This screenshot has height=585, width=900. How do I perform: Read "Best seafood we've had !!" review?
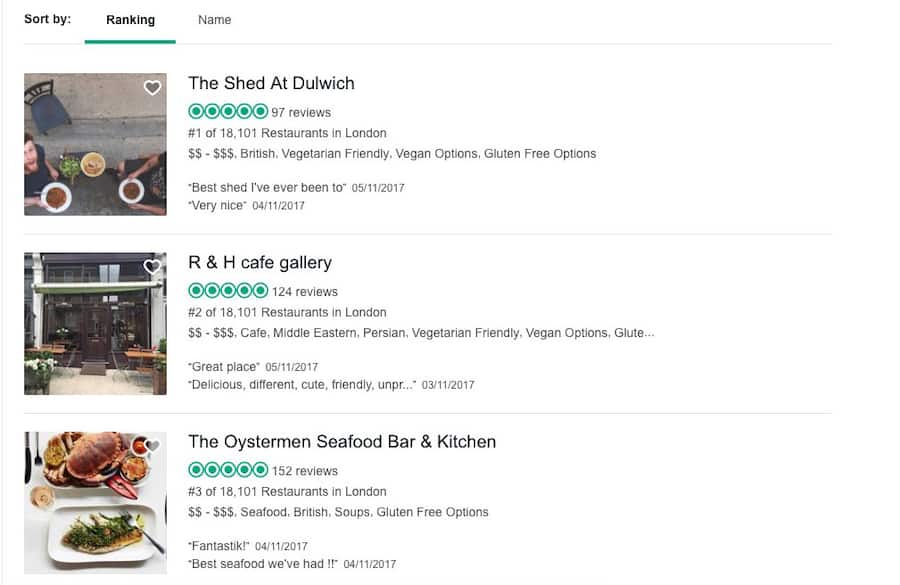263,564
